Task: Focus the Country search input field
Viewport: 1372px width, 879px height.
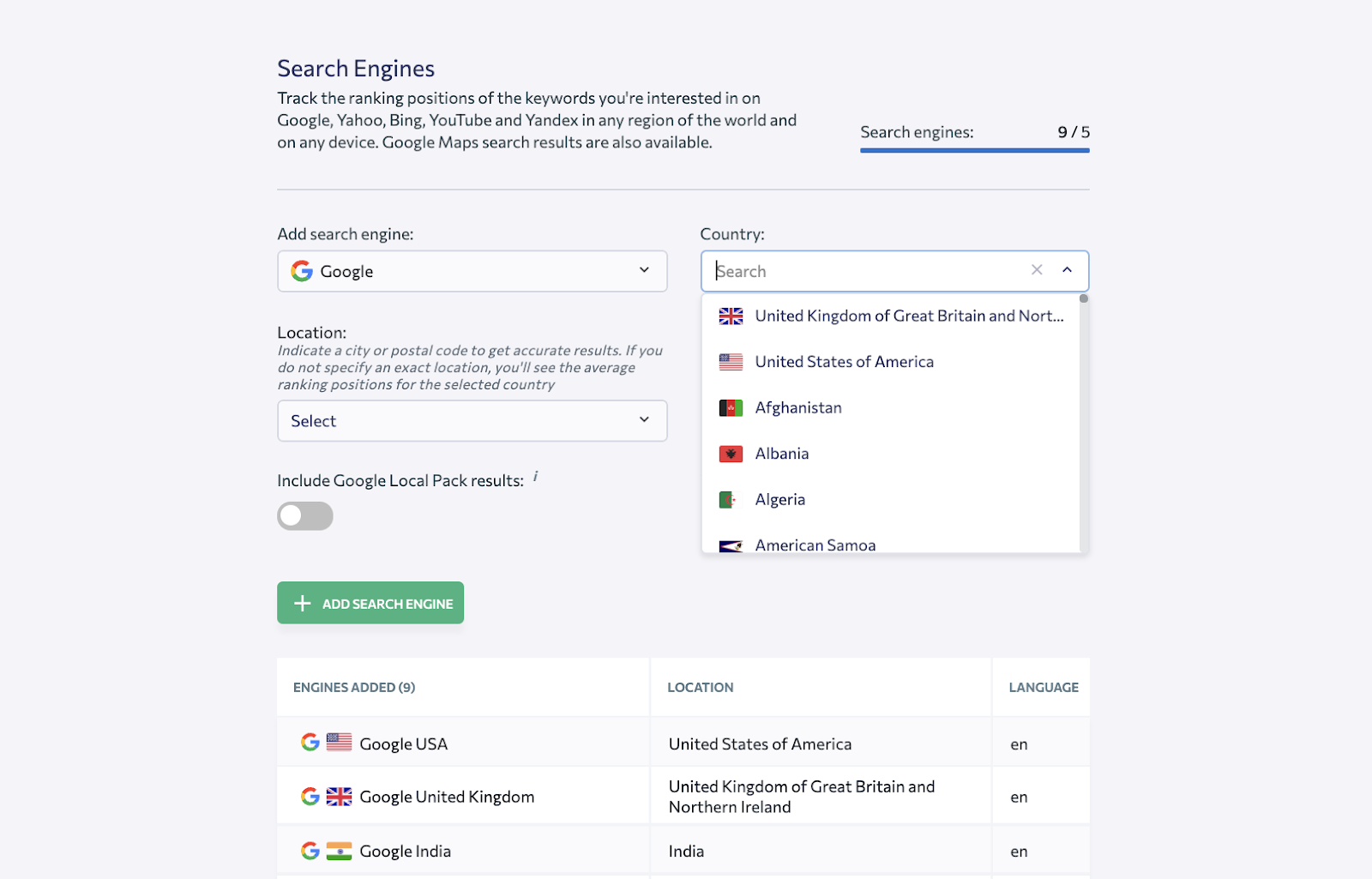Action: click(866, 271)
